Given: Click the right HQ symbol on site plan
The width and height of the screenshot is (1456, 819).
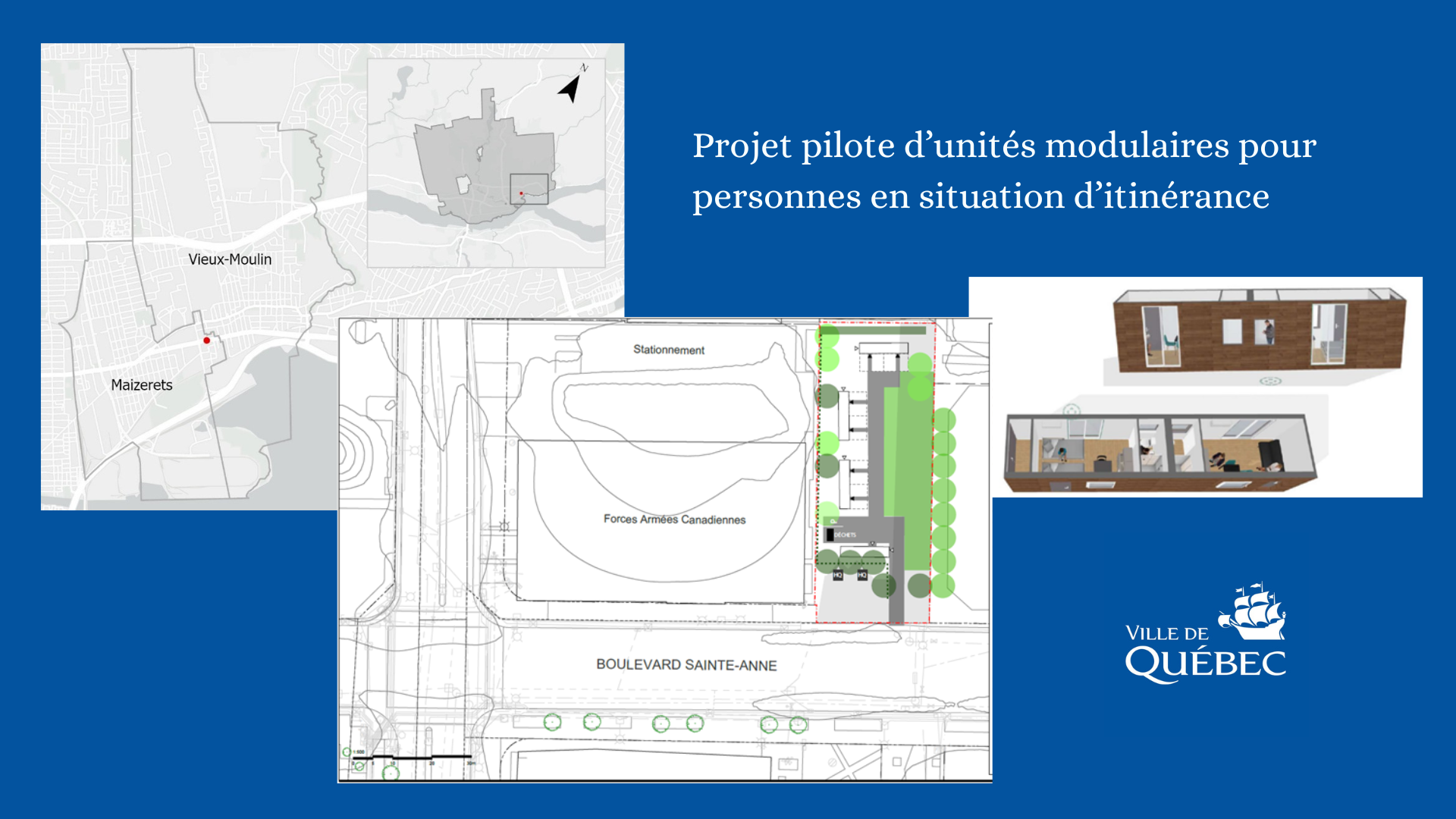Looking at the screenshot, I should pos(861,576).
